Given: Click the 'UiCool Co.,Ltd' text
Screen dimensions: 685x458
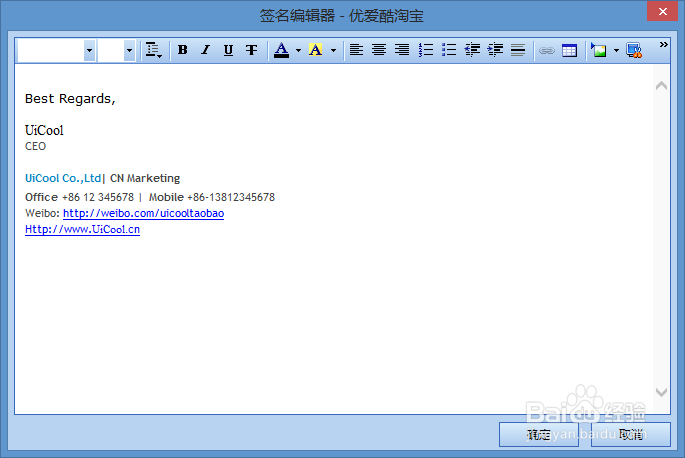Looking at the screenshot, I should 63,178.
